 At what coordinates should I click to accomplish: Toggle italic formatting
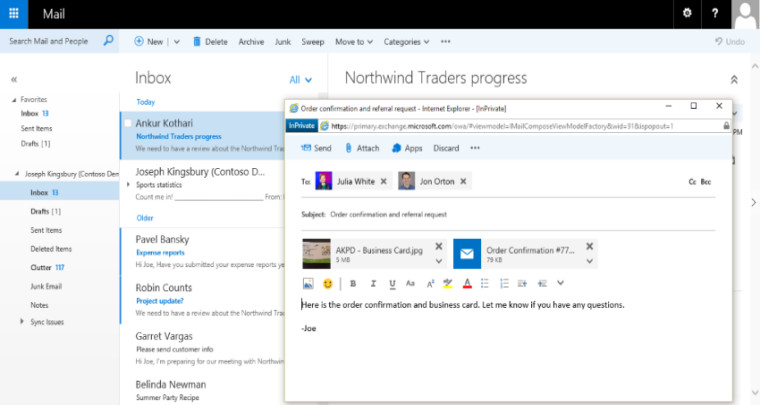click(x=373, y=283)
